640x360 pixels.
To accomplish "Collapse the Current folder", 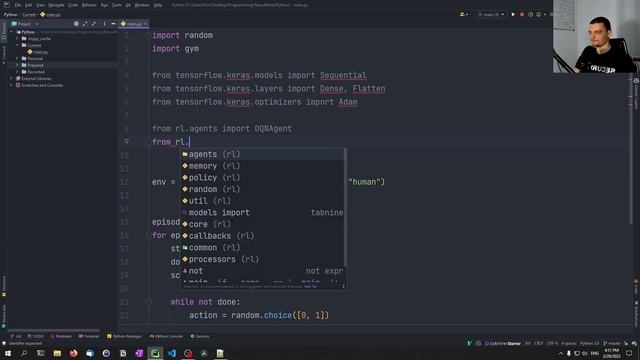I will 18,45.
